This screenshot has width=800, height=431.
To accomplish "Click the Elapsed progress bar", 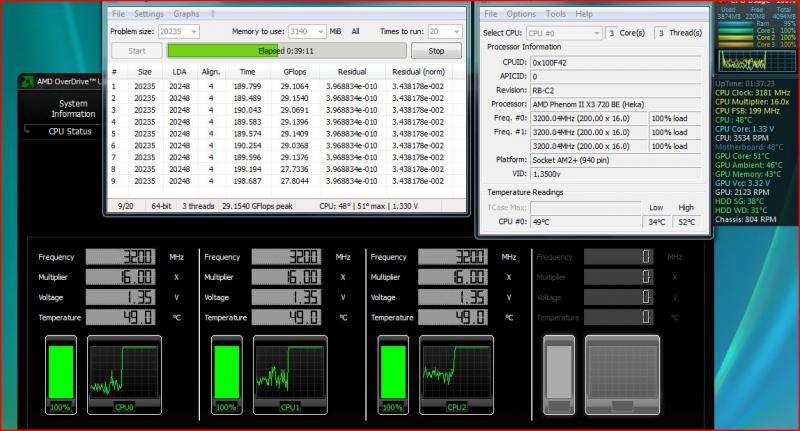I will click(287, 51).
